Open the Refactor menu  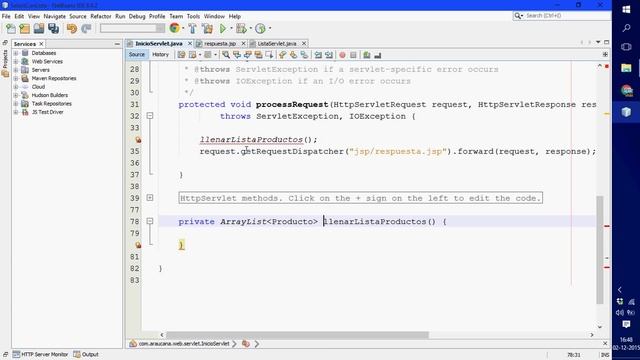coord(101,16)
